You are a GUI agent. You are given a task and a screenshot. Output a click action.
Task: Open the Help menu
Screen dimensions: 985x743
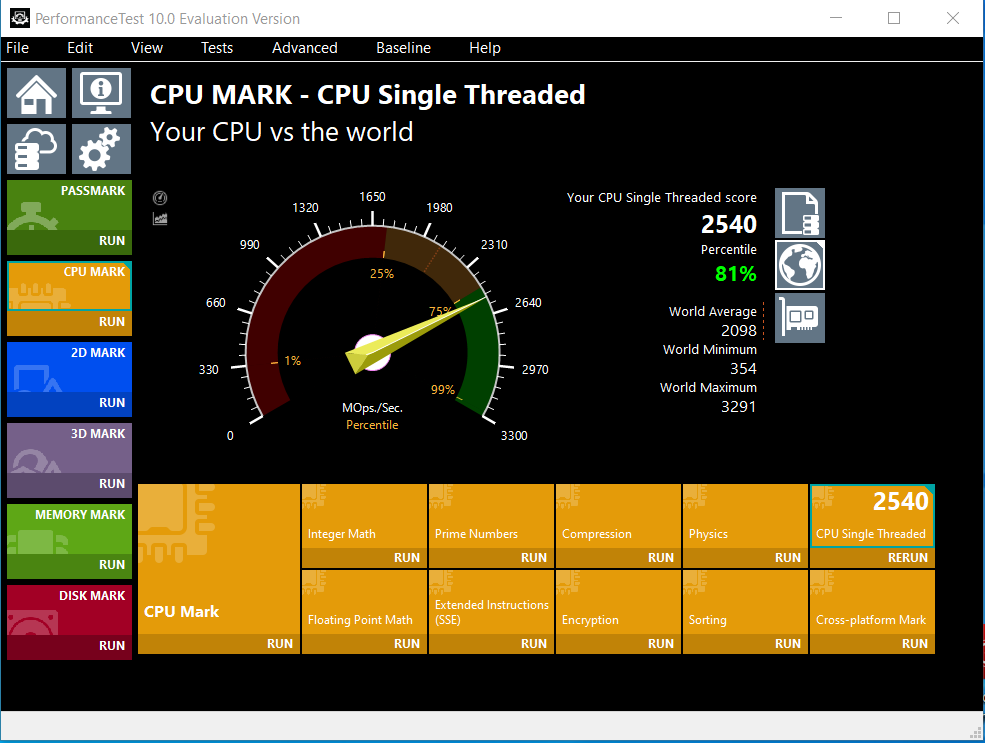click(x=485, y=48)
